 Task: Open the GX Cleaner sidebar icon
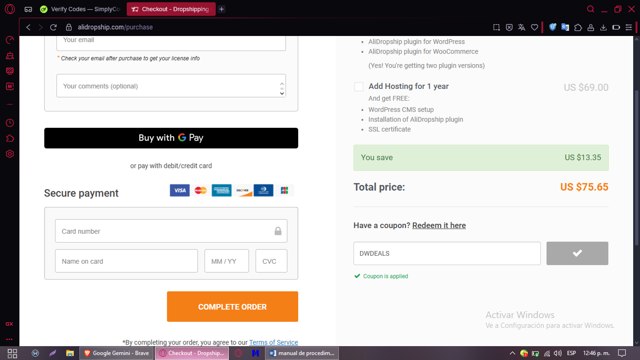10,56
